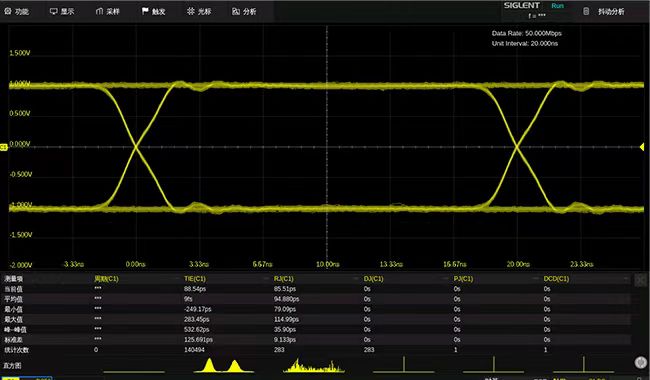Screen dimensions: 650x380
Task: Close the measurement statistics panel
Action: click(640, 280)
